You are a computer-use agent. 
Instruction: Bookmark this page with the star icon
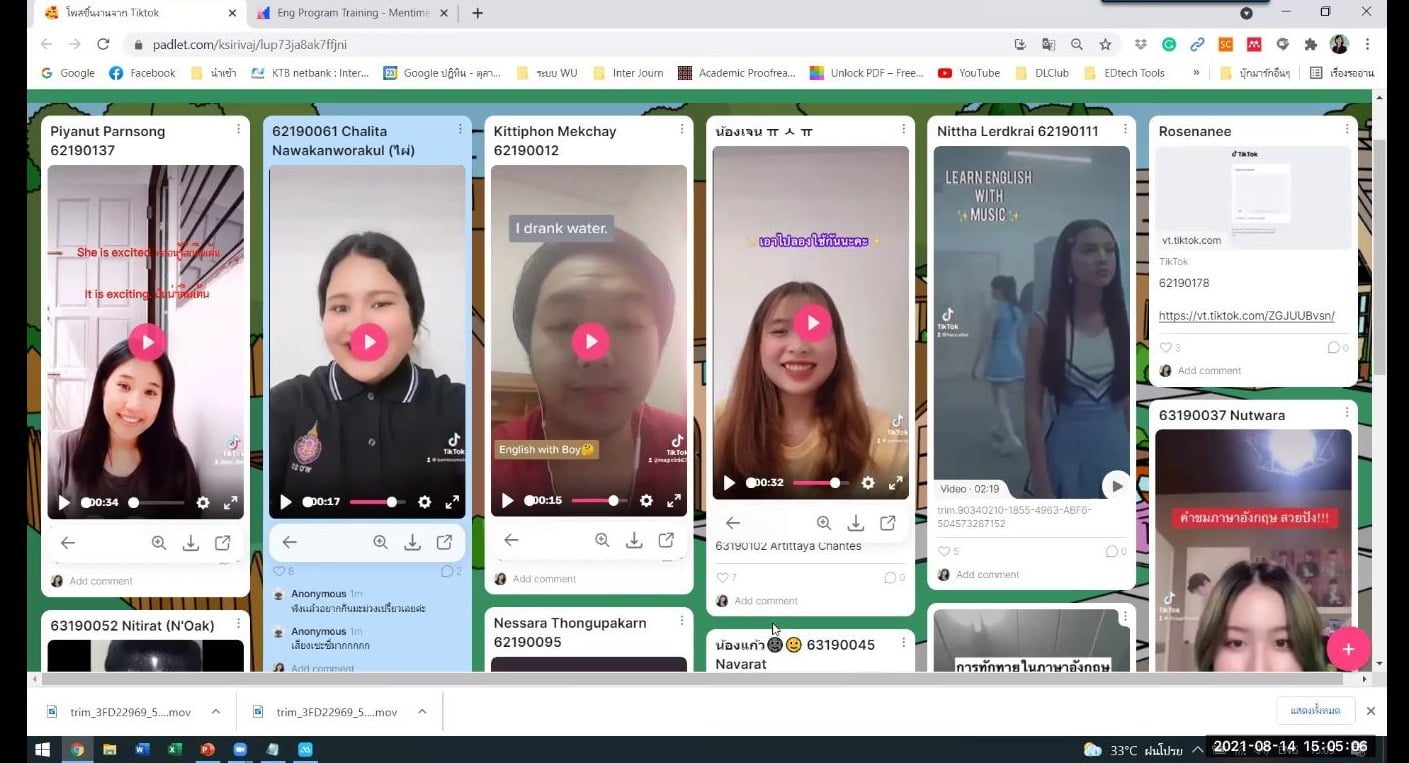pos(1105,44)
